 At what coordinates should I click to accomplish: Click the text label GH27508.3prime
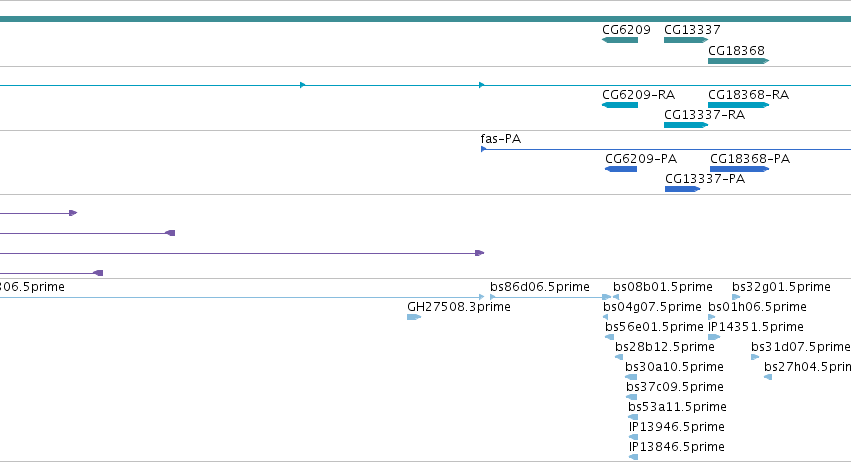pyautogui.click(x=459, y=307)
